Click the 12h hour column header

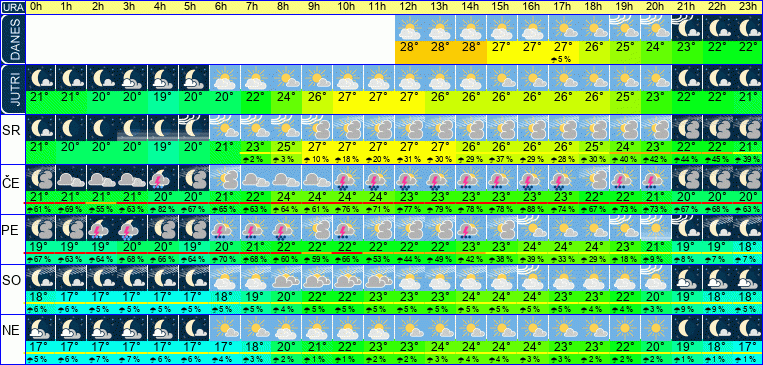point(410,7)
